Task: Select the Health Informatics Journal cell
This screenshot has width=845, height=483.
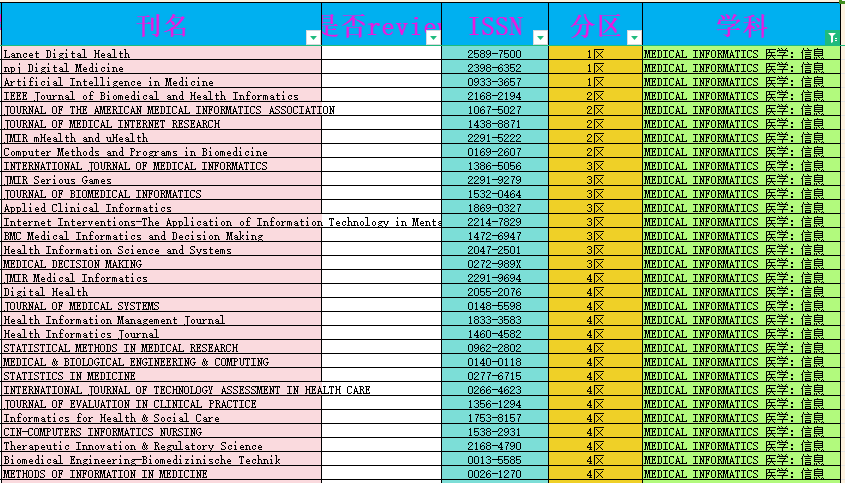Action: tap(162, 334)
